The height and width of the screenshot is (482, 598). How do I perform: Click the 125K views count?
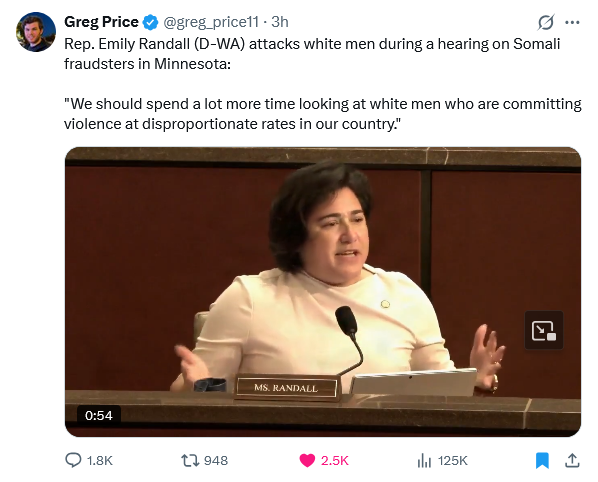click(452, 461)
